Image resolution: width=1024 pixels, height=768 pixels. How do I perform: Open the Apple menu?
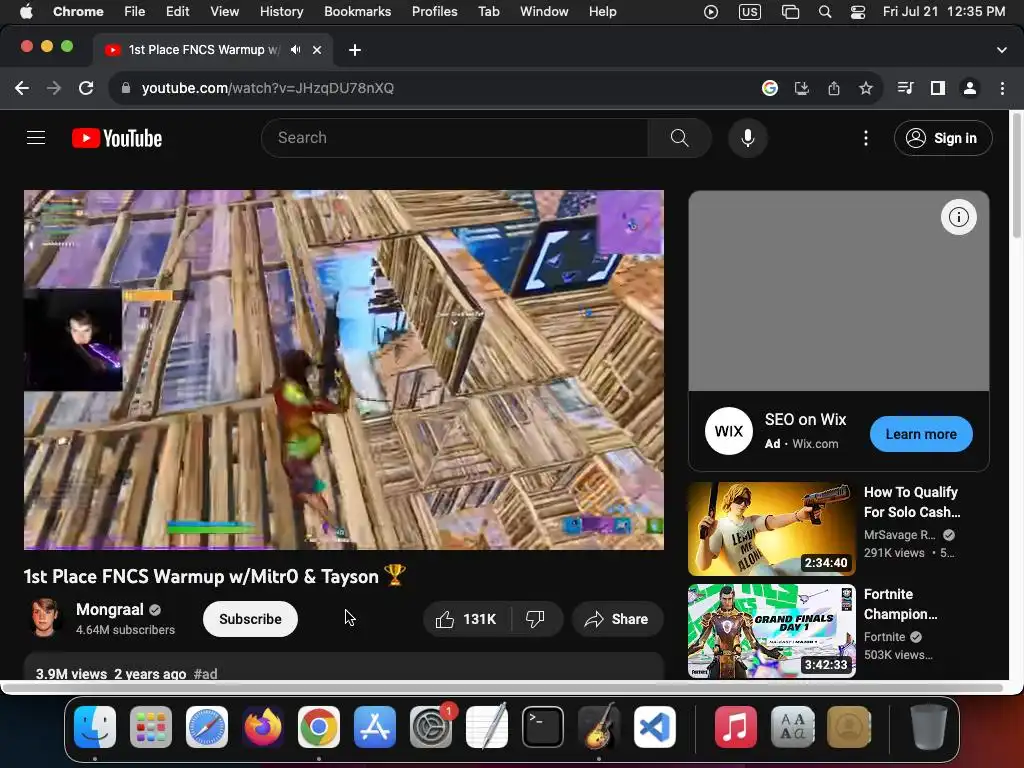coord(26,12)
